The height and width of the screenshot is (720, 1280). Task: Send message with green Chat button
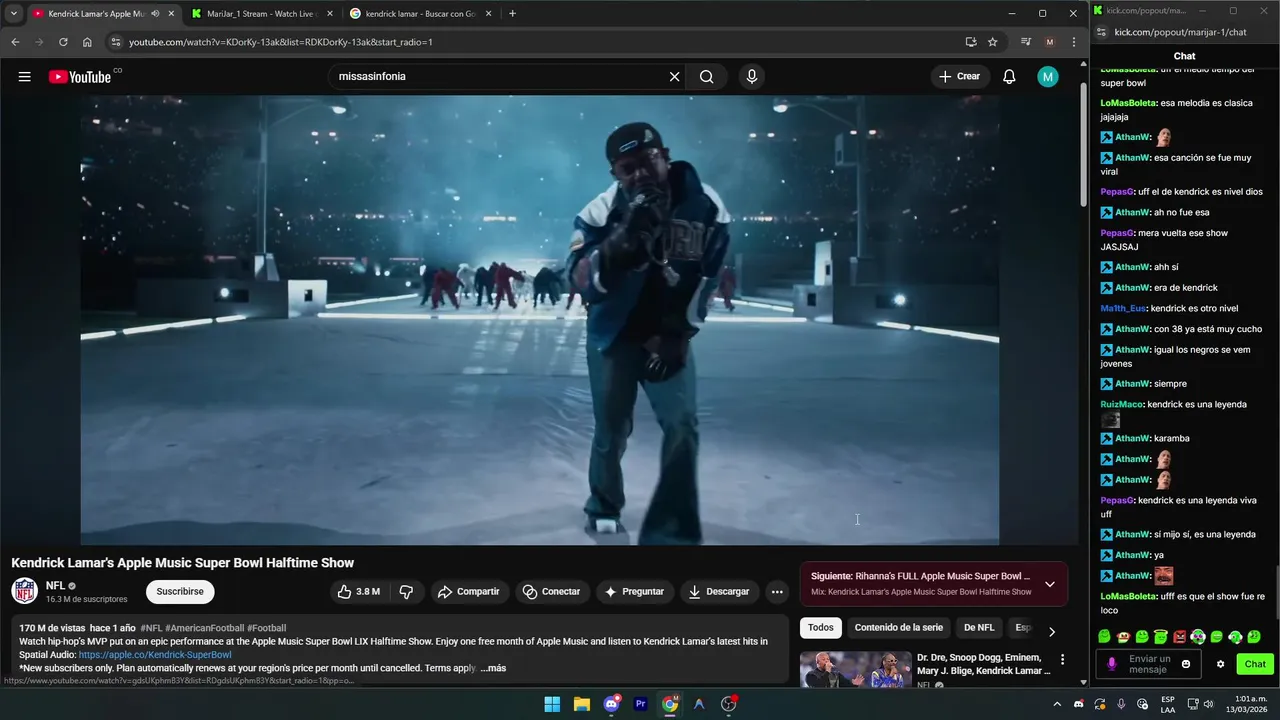tap(1255, 664)
